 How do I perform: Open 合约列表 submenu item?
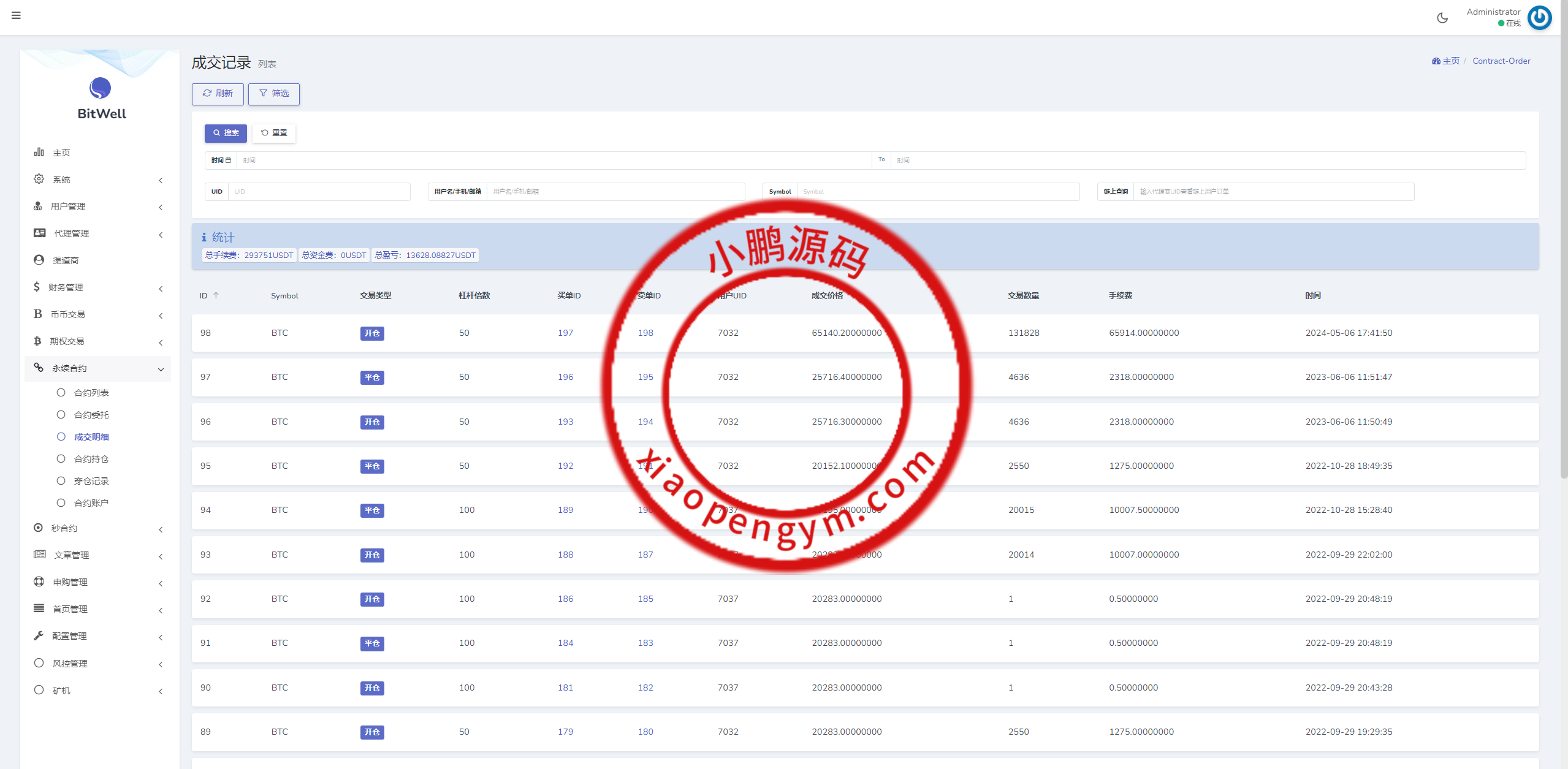click(x=91, y=393)
